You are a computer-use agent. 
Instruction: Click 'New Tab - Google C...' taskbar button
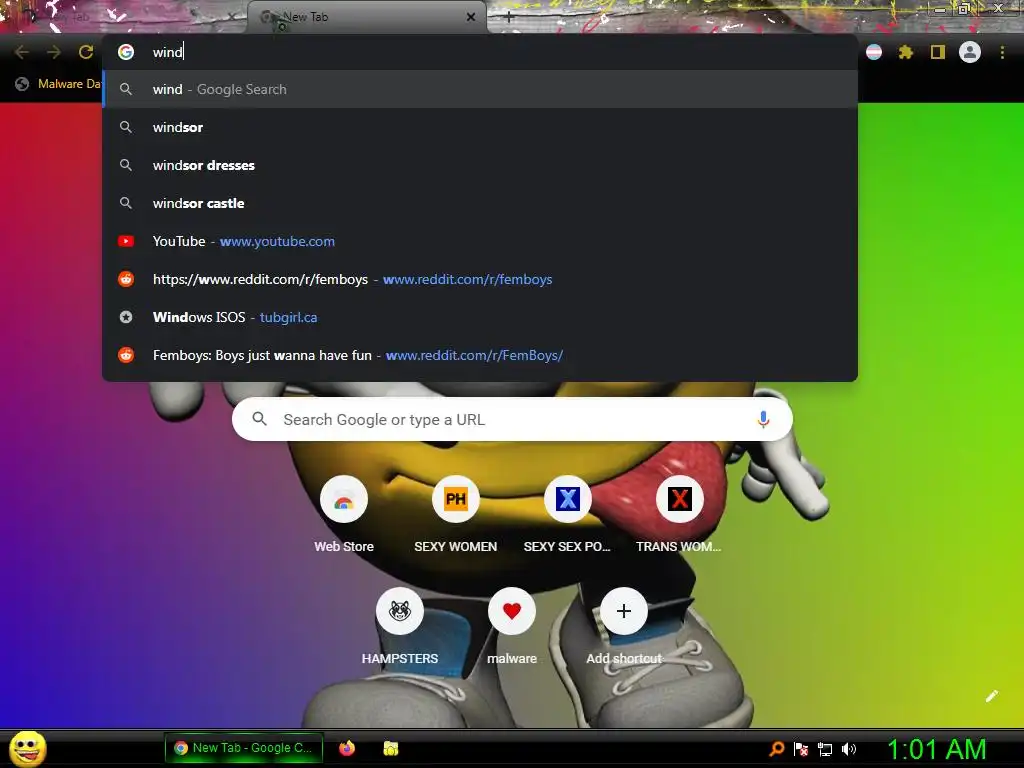(x=244, y=748)
